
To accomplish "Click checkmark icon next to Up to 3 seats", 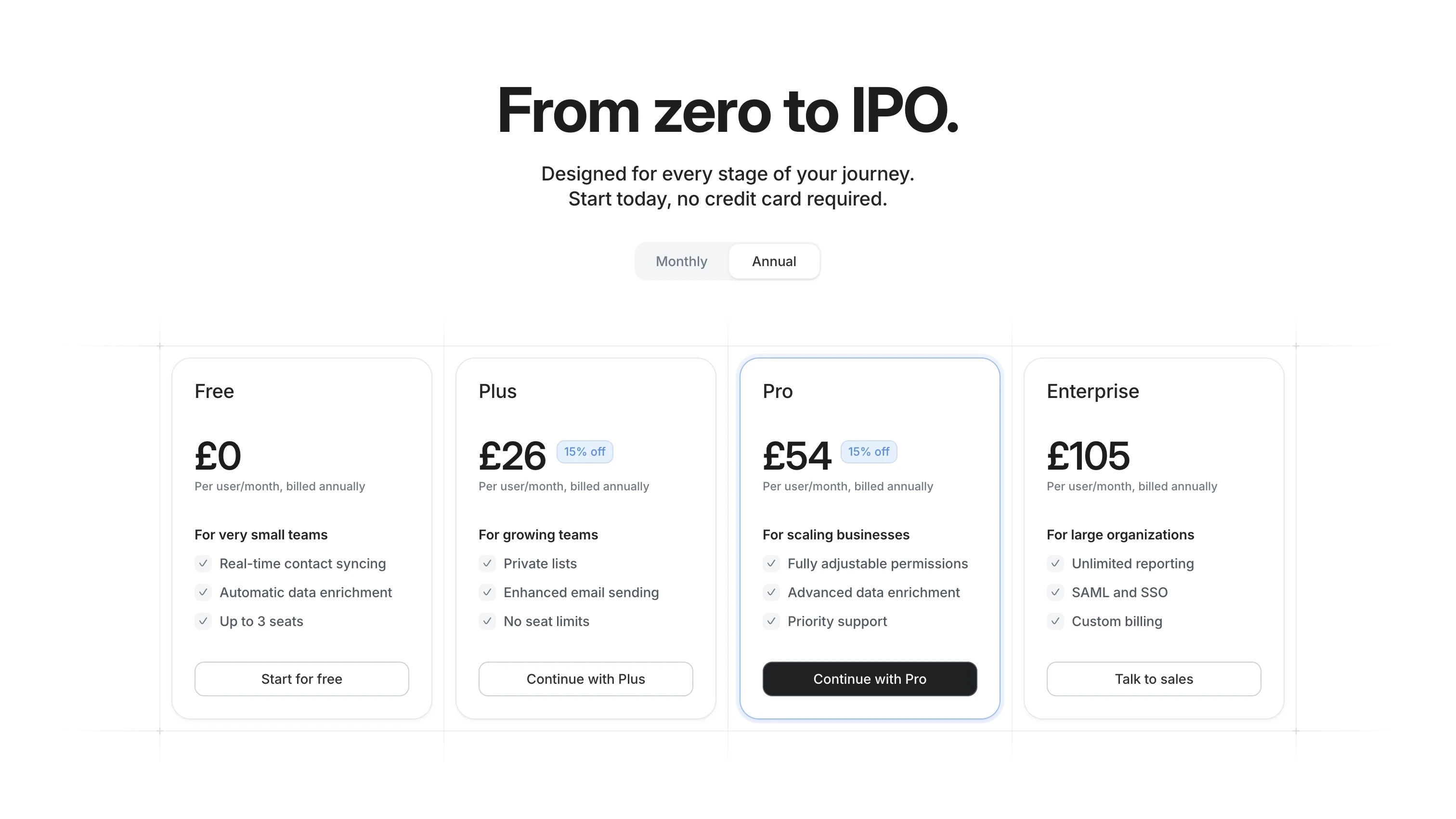I will click(x=203, y=621).
